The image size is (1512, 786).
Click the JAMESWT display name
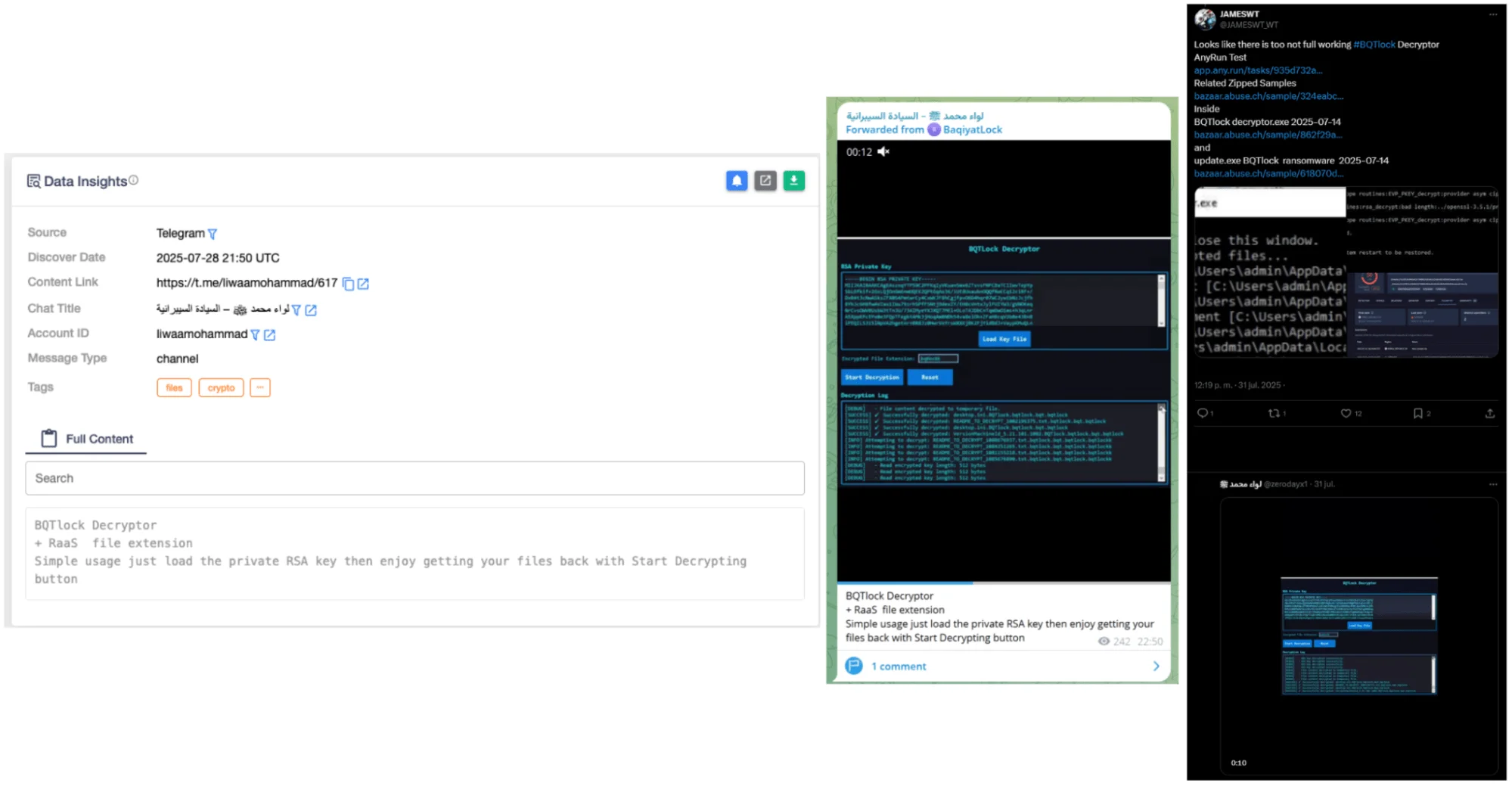tap(1239, 14)
